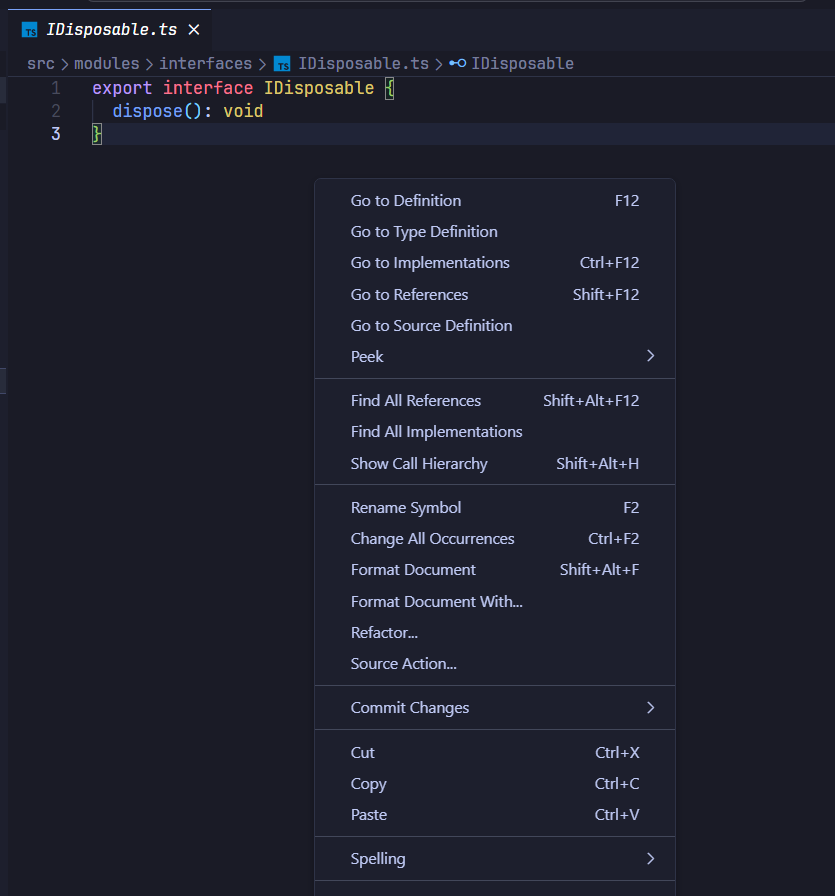
Task: Select Format Document menu entry
Action: point(495,570)
